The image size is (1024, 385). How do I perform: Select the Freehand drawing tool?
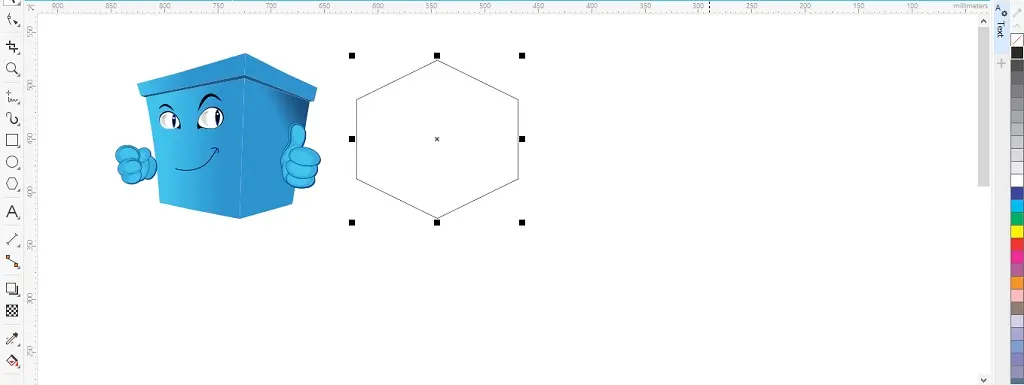pyautogui.click(x=12, y=97)
